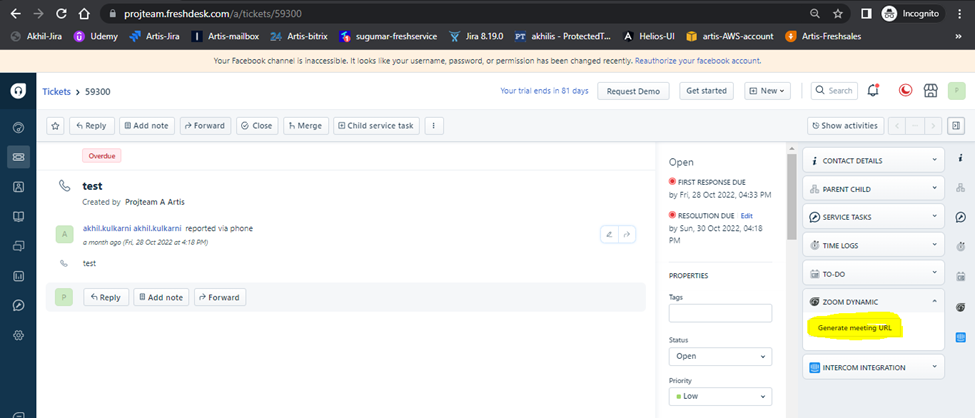Select the contact details info icon in right strip
975x418 pixels.
pos(961,159)
